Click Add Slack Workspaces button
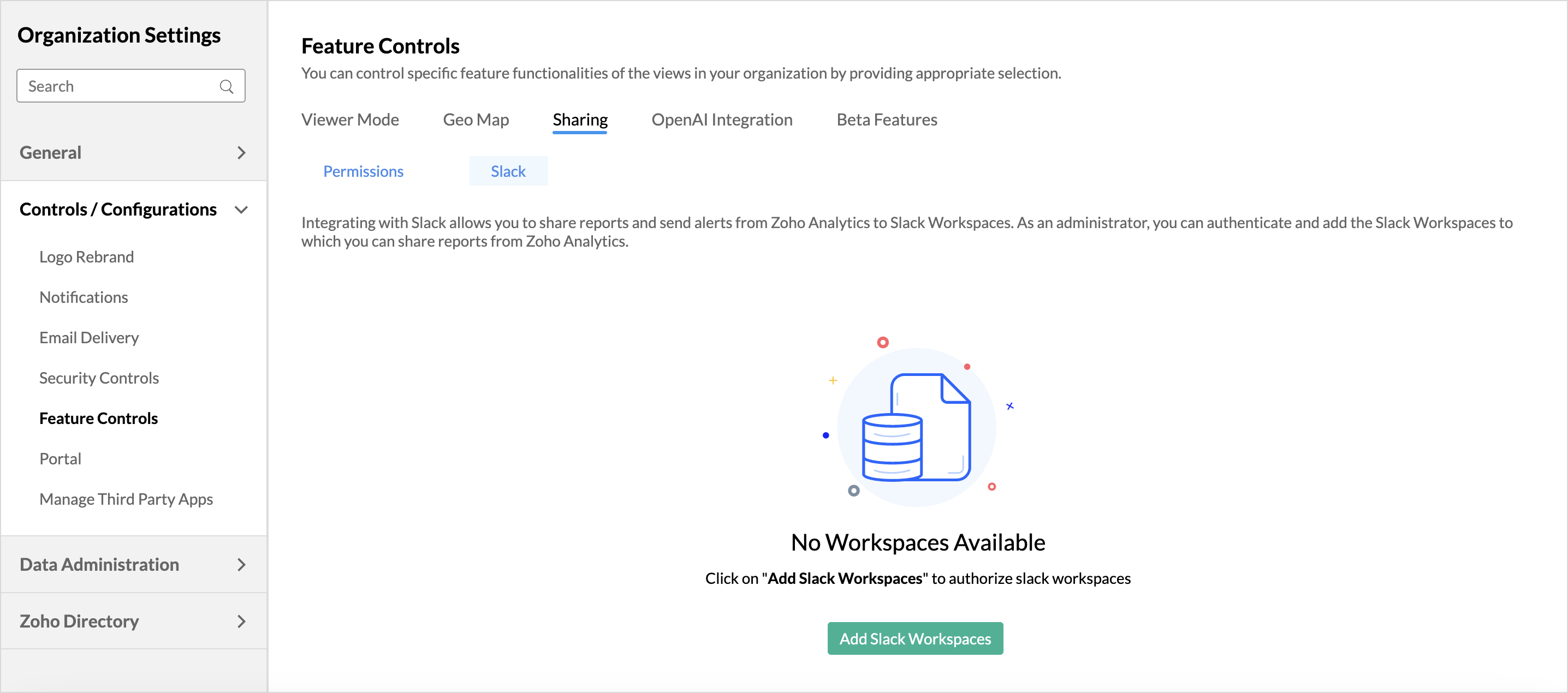The height and width of the screenshot is (693, 1568). pos(914,638)
